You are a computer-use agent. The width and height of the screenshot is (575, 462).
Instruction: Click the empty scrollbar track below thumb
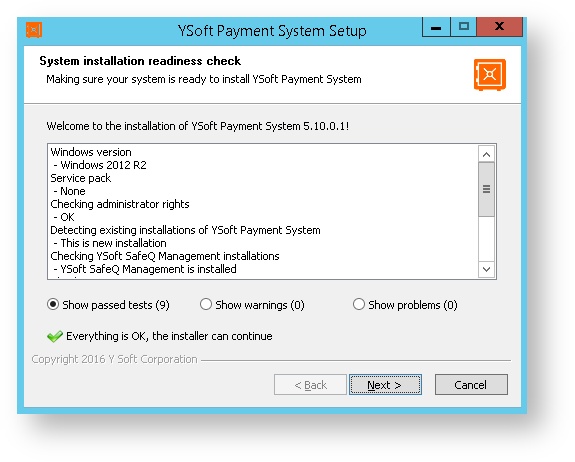pyautogui.click(x=487, y=239)
